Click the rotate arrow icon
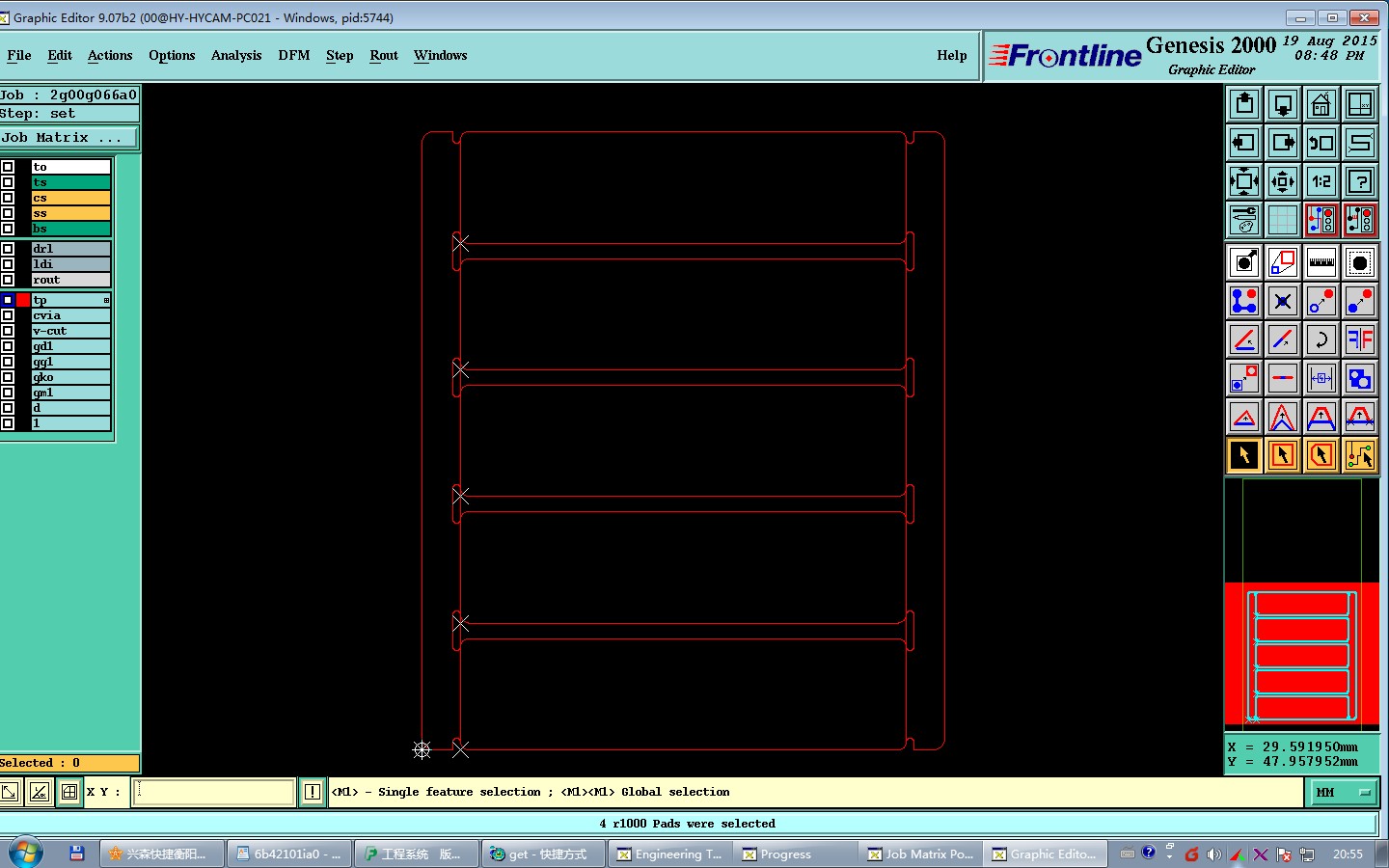 (x=1321, y=339)
